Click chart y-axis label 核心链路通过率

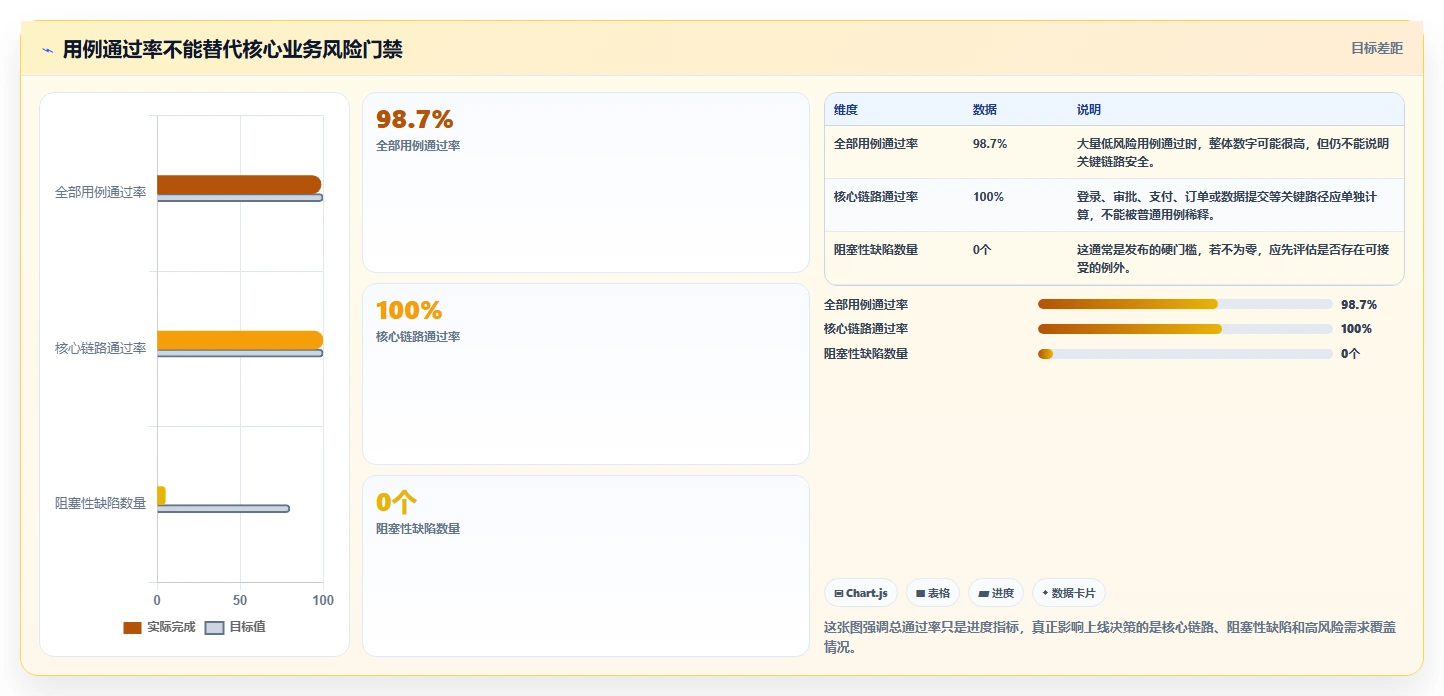101,348
